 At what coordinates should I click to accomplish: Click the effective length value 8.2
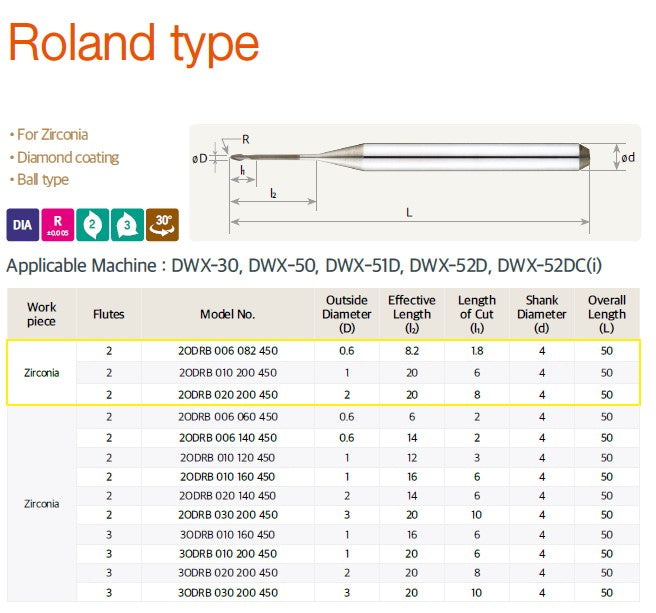(412, 351)
